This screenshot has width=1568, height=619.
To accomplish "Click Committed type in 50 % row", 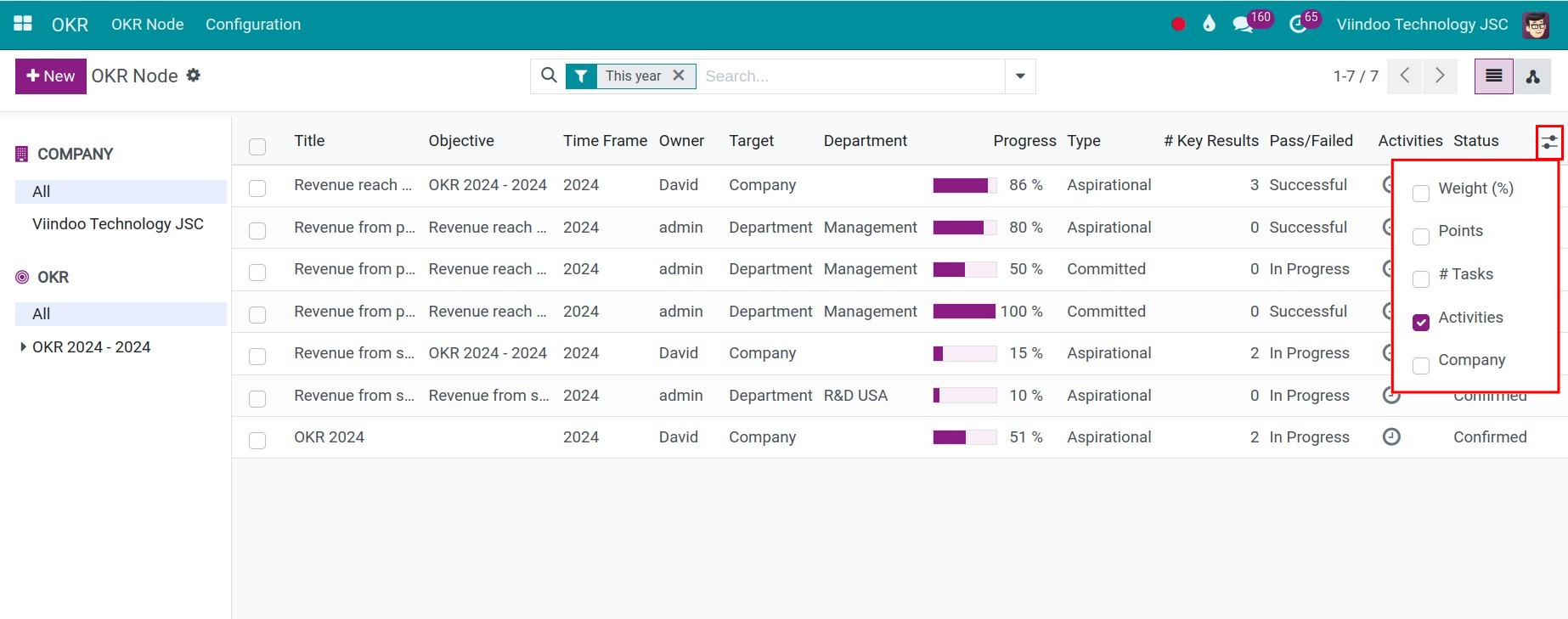I will 1106,269.
